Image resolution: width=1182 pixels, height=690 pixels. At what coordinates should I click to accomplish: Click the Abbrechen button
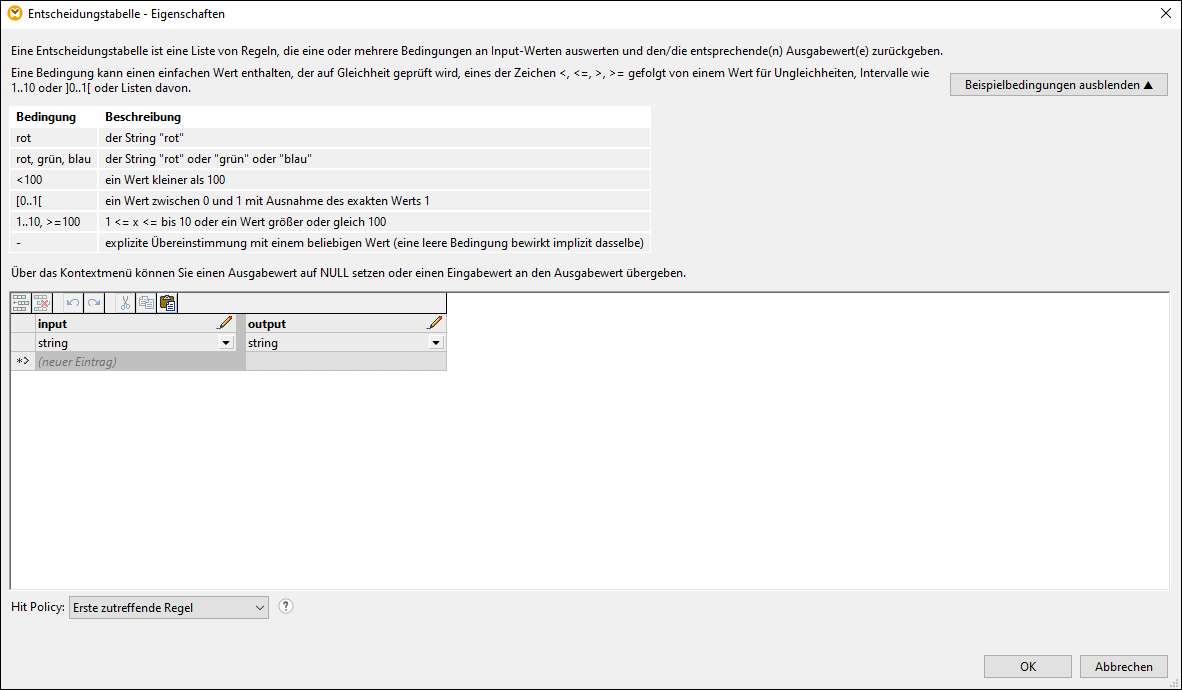[1123, 667]
